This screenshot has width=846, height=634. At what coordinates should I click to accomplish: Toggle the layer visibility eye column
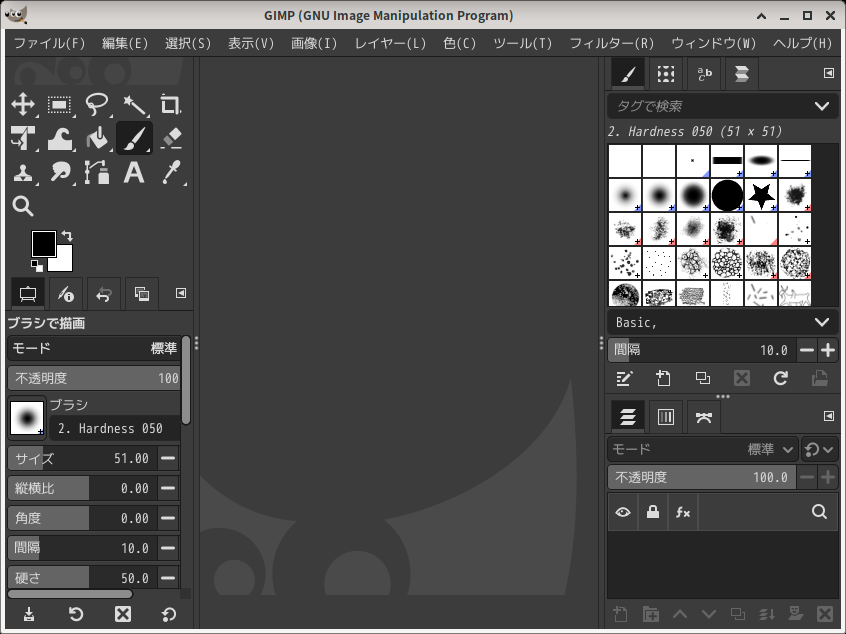pyautogui.click(x=623, y=512)
